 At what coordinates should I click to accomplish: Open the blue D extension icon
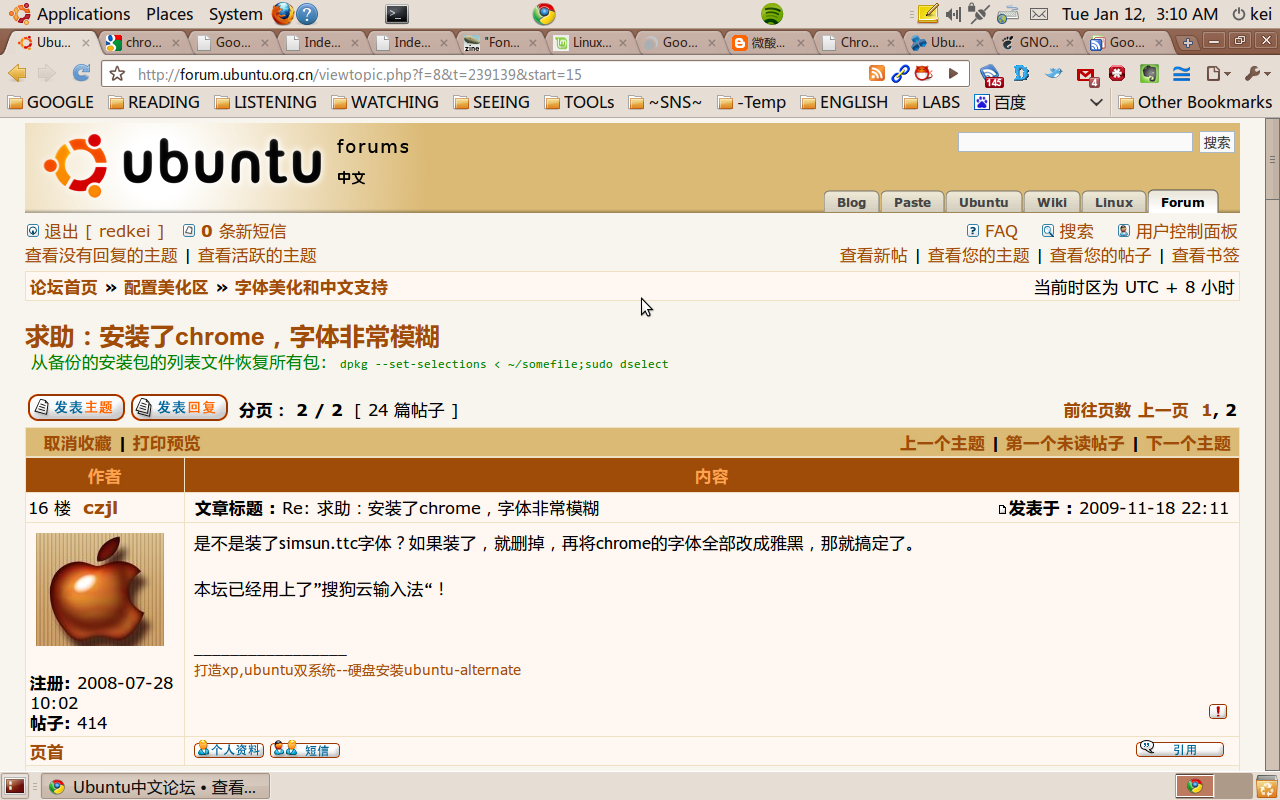pyautogui.click(x=1022, y=74)
